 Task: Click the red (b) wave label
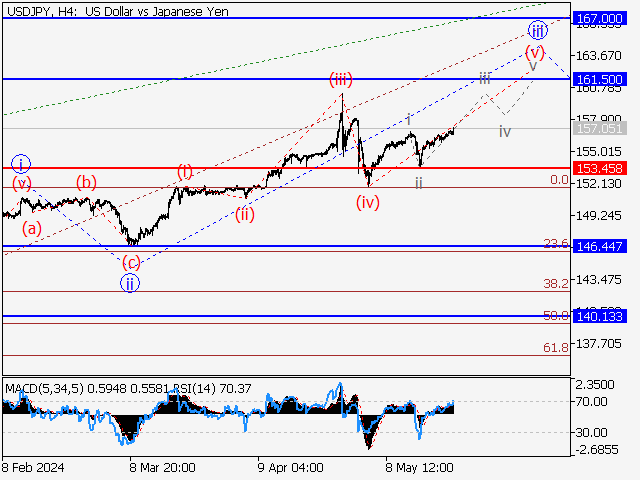point(87,182)
